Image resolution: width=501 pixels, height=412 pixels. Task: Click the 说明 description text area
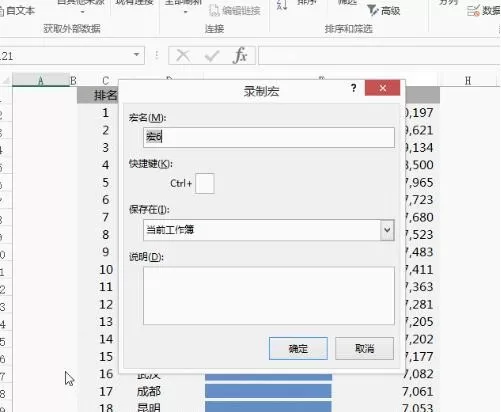tap(269, 295)
